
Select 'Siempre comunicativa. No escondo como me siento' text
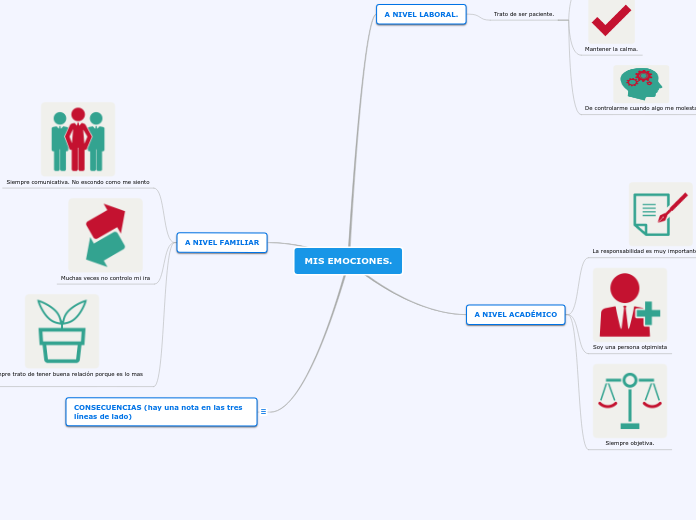[78, 182]
